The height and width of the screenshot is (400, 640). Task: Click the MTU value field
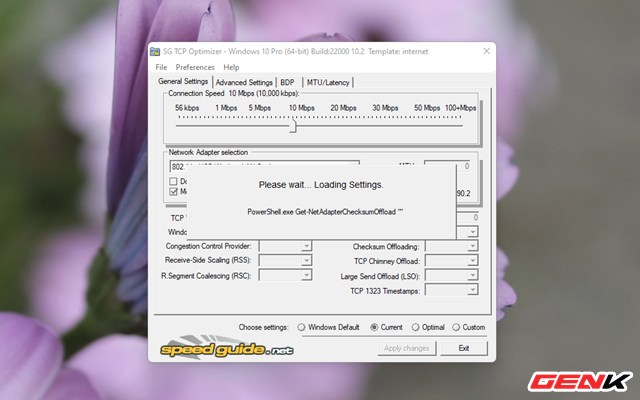pyautogui.click(x=447, y=166)
